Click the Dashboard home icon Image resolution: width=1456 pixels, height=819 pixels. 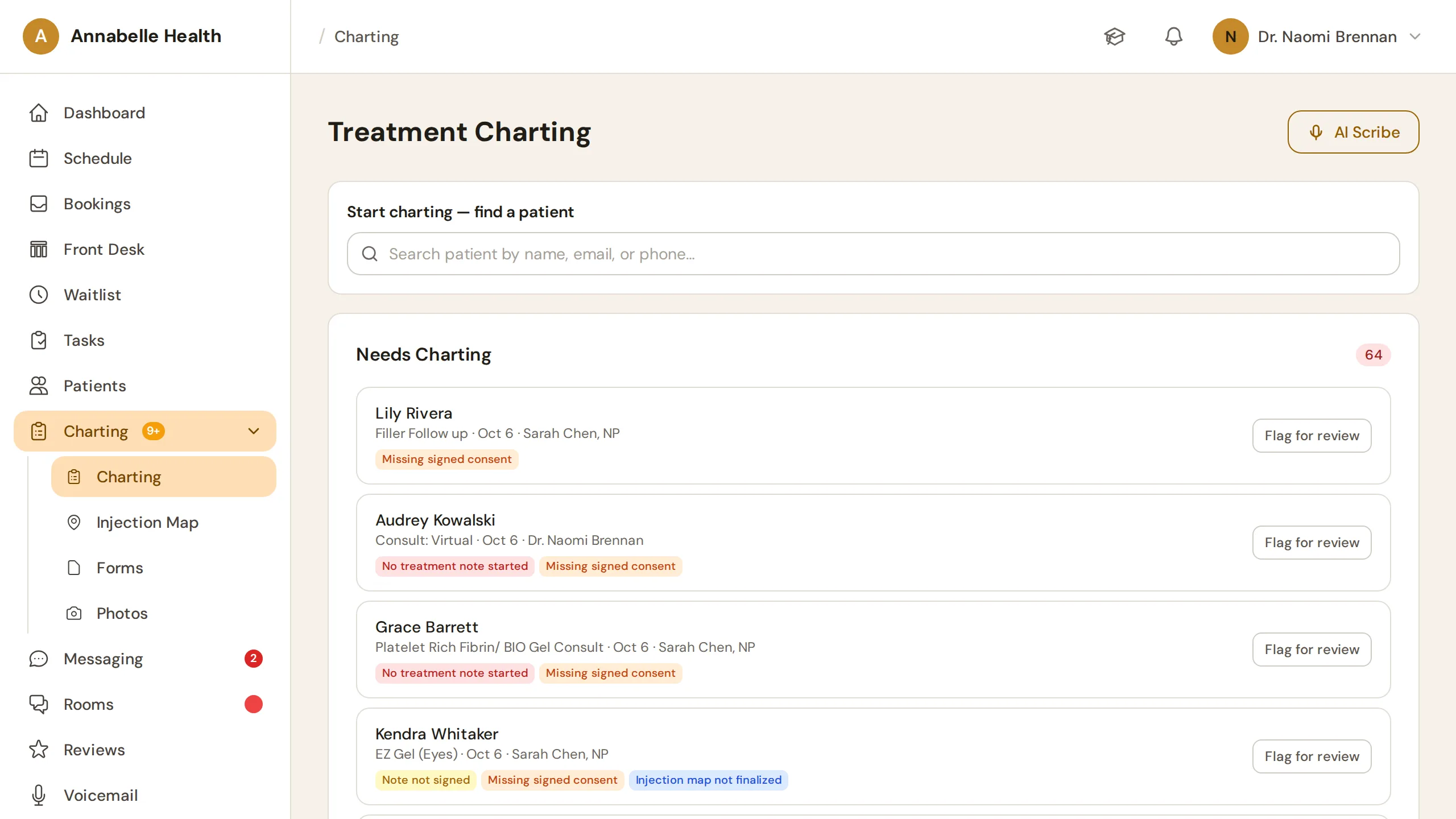click(x=39, y=113)
